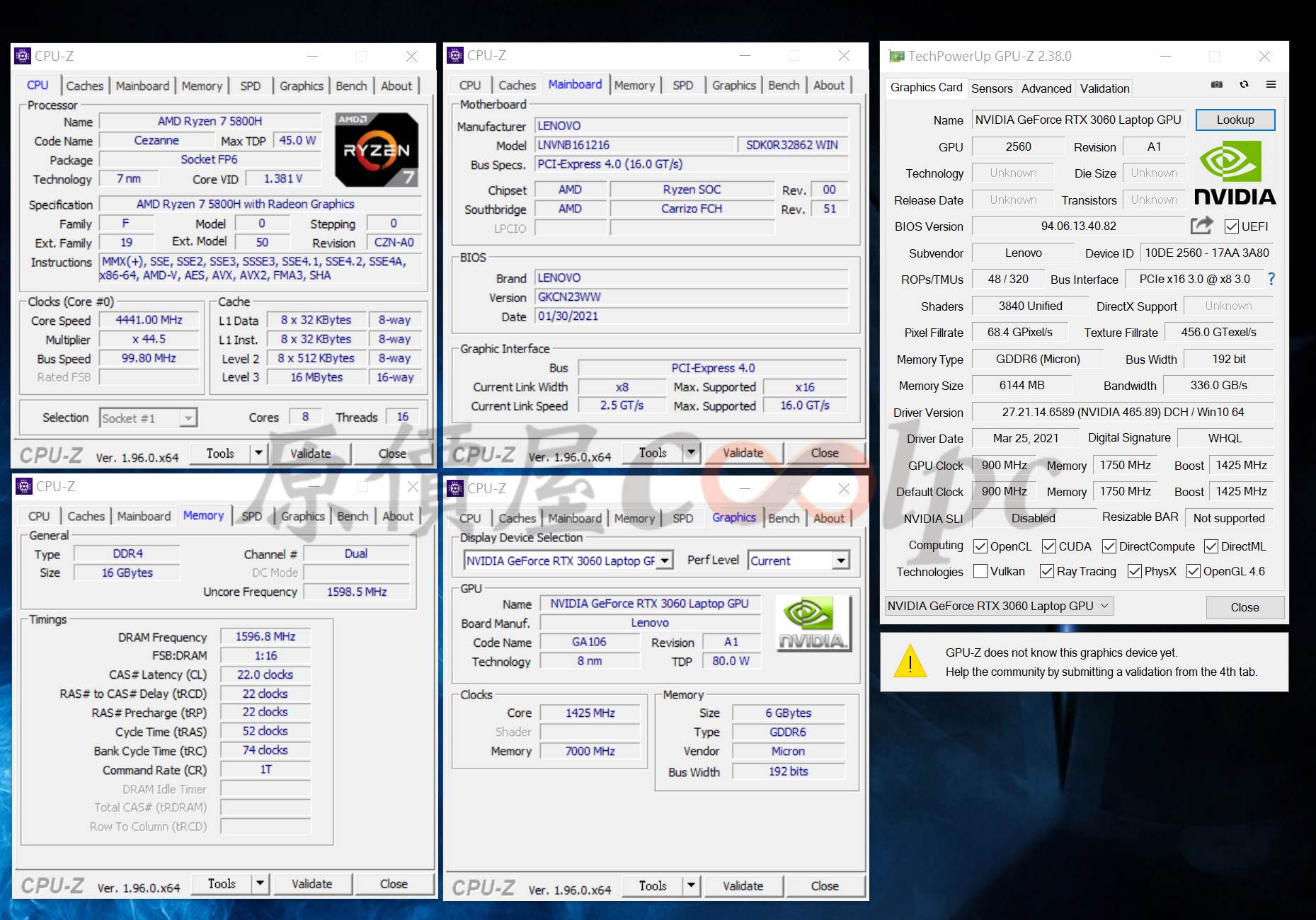
Task: Click the yellow warning icon in GPU-Z notice
Action: click(x=910, y=661)
